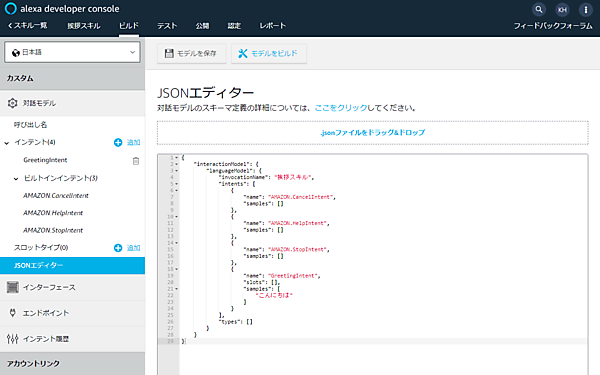Click the gear icon beside 対話モデル
This screenshot has height=375, width=600.
pyautogui.click(x=13, y=103)
